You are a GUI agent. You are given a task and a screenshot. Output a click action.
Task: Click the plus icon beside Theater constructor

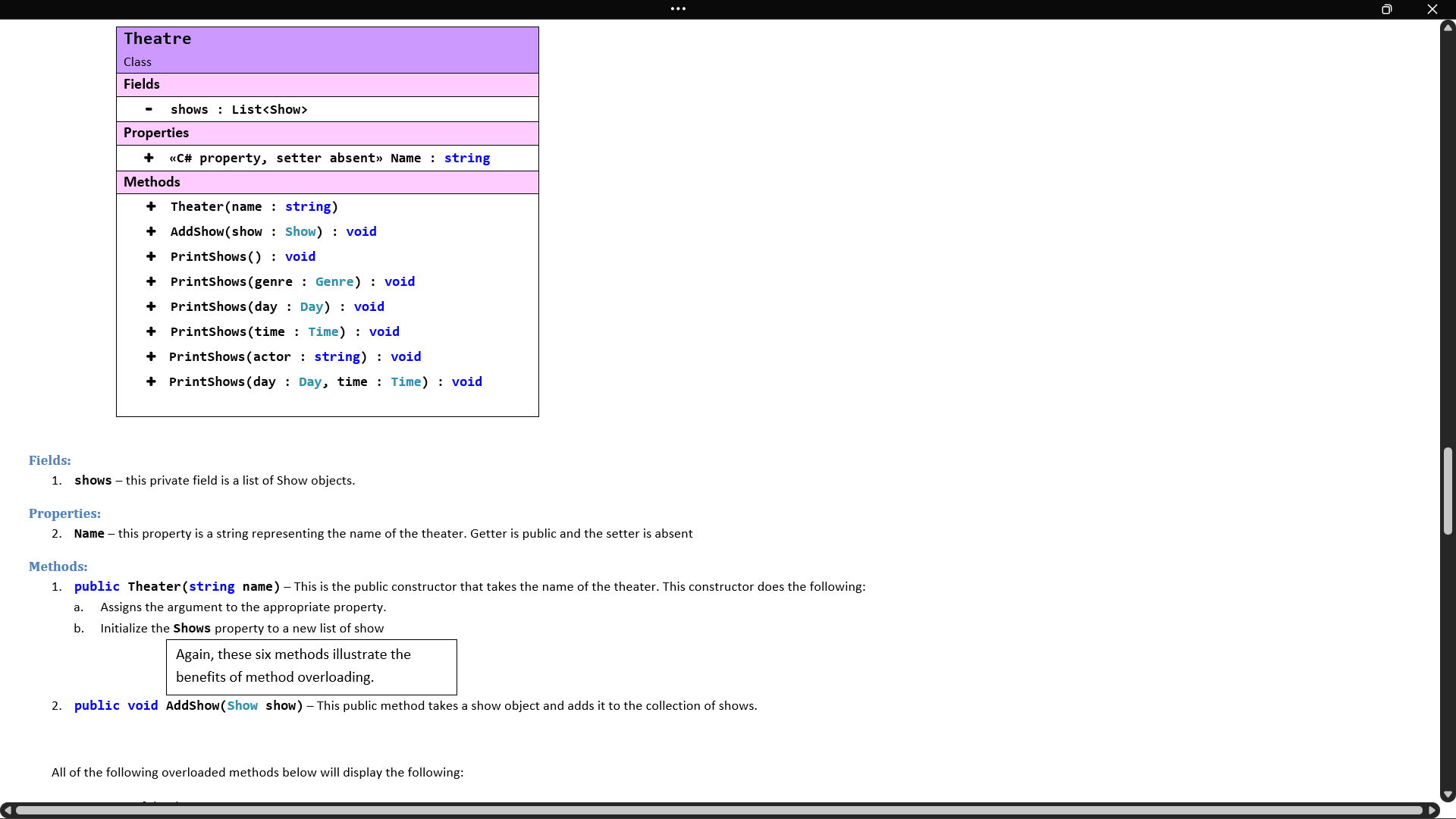click(151, 206)
